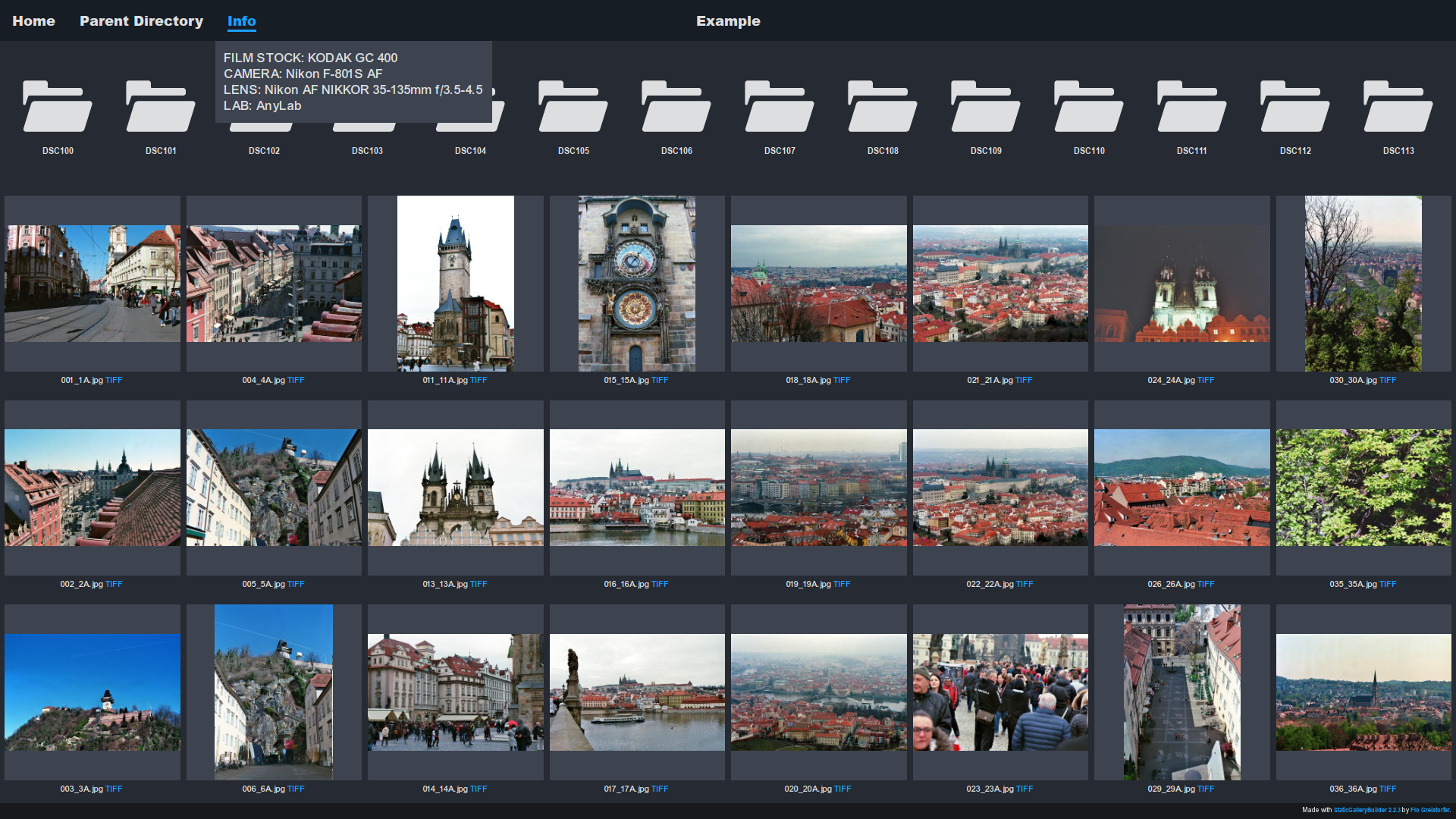This screenshot has height=819, width=1456.
Task: Open the blue sky hill thumbnail 003_3A
Action: 93,692
